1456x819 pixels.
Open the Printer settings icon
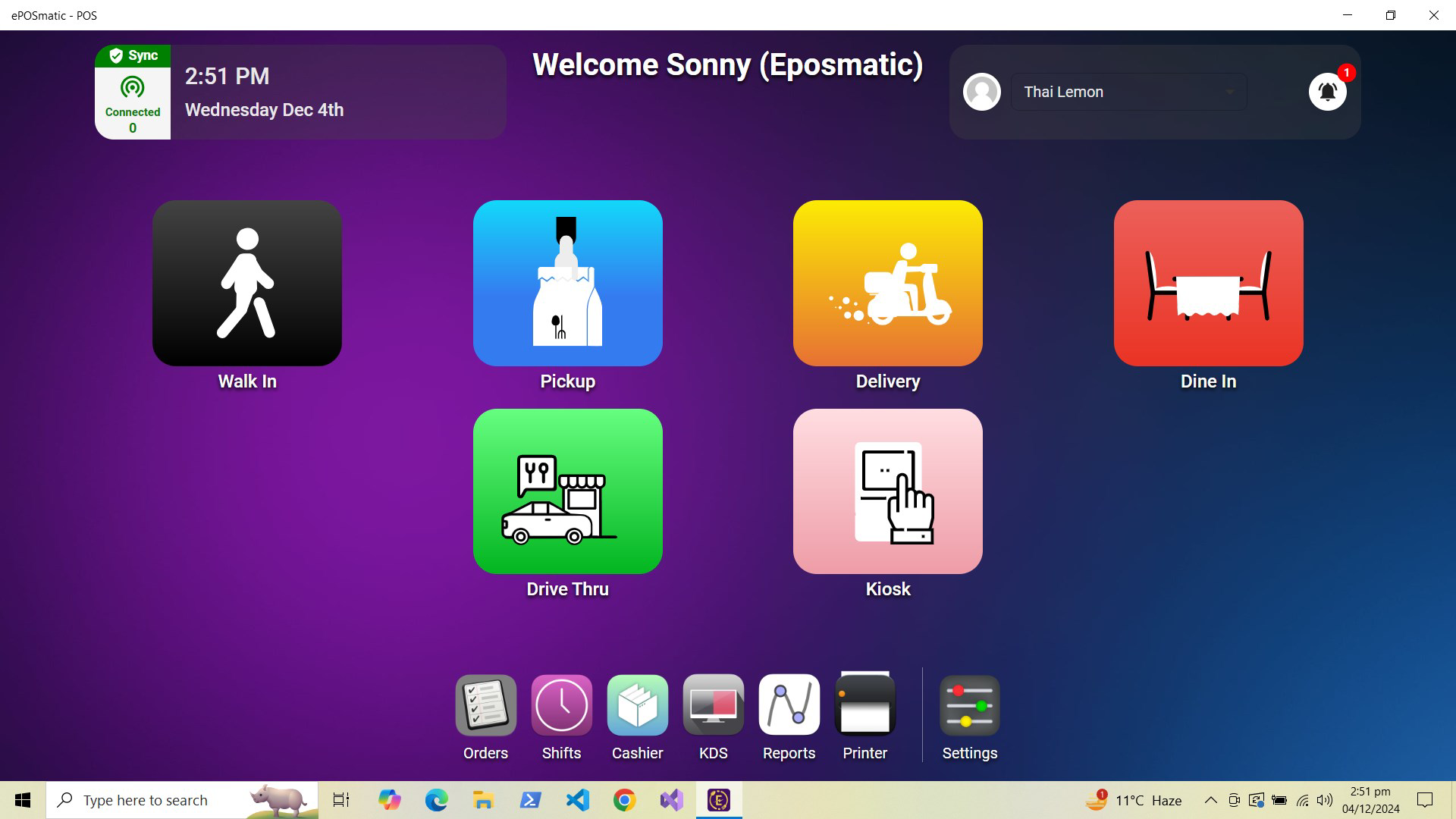point(864,705)
